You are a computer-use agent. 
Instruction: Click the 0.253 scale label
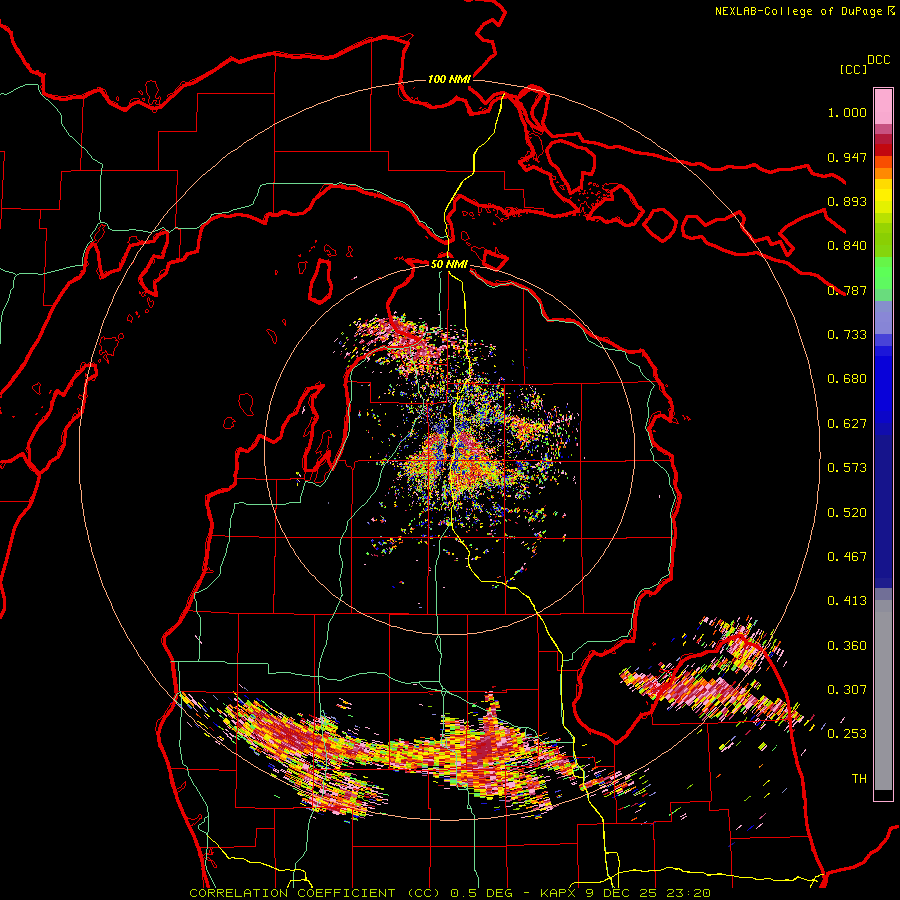847,734
